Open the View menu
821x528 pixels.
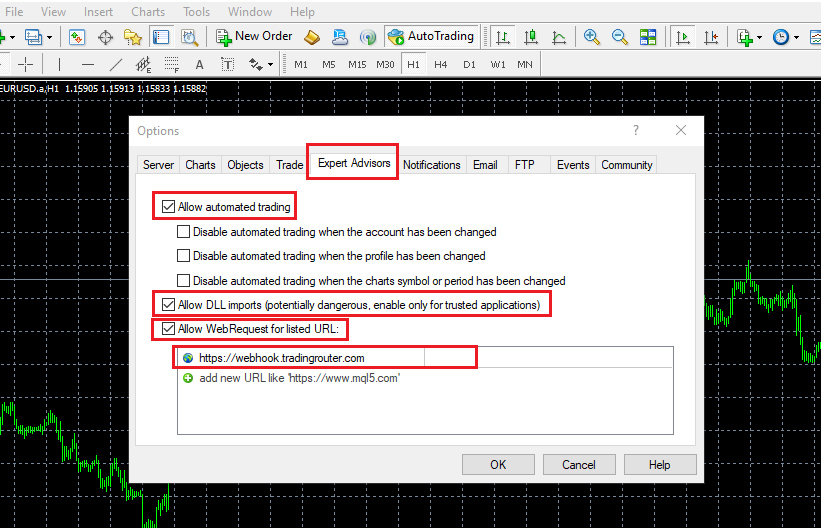click(53, 12)
